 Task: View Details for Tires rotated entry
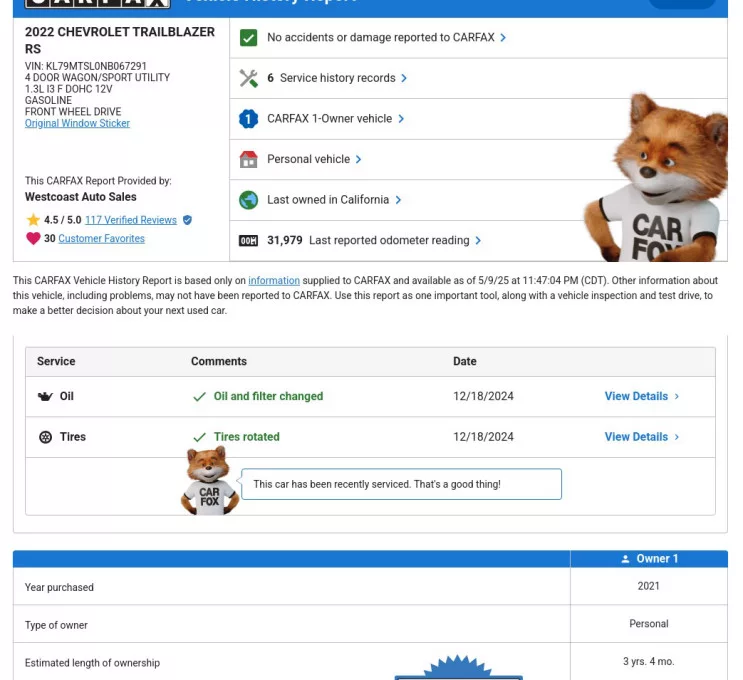pyautogui.click(x=641, y=437)
